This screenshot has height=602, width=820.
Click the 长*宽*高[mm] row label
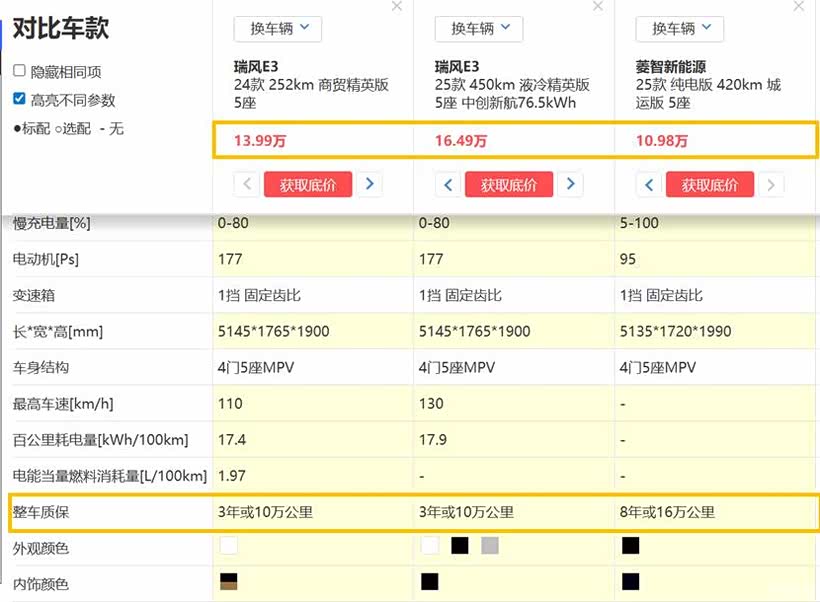click(58, 332)
